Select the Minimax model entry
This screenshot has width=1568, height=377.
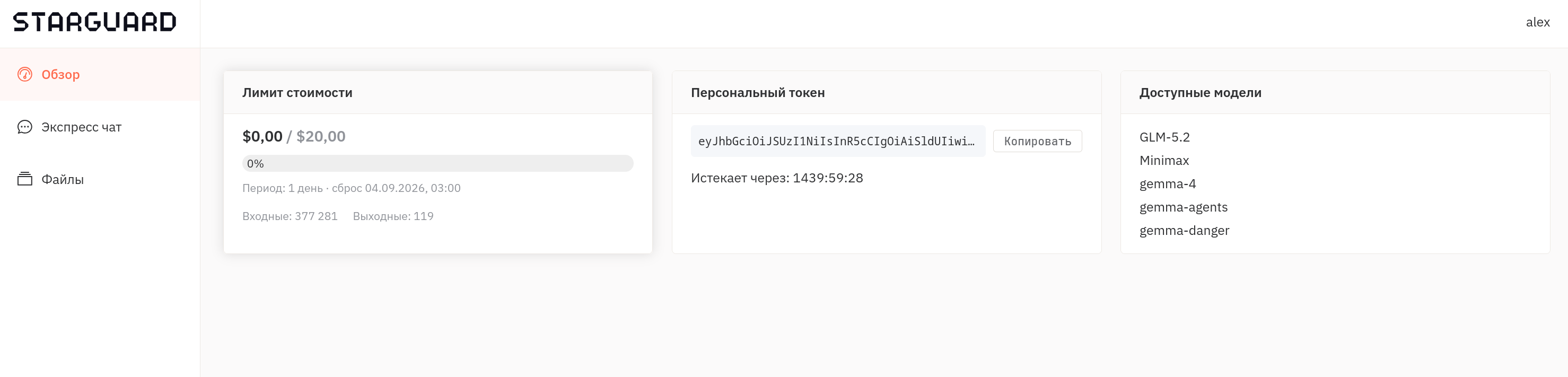(x=1164, y=160)
